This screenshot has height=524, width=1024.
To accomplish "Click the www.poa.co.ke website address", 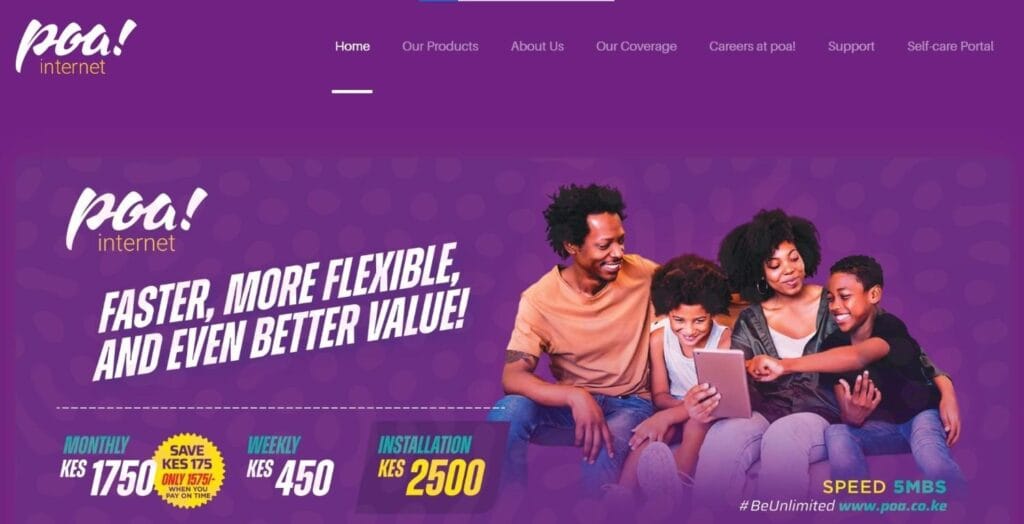I will 893,506.
